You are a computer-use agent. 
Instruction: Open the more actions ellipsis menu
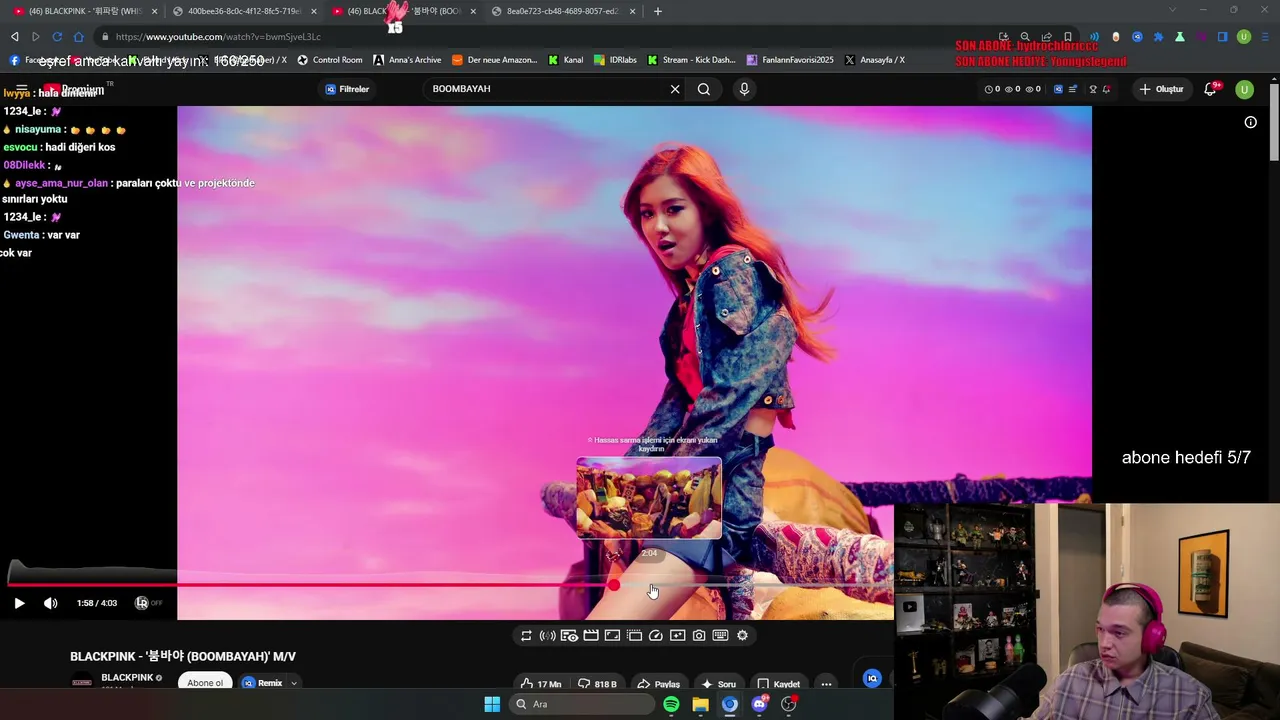pos(826,684)
